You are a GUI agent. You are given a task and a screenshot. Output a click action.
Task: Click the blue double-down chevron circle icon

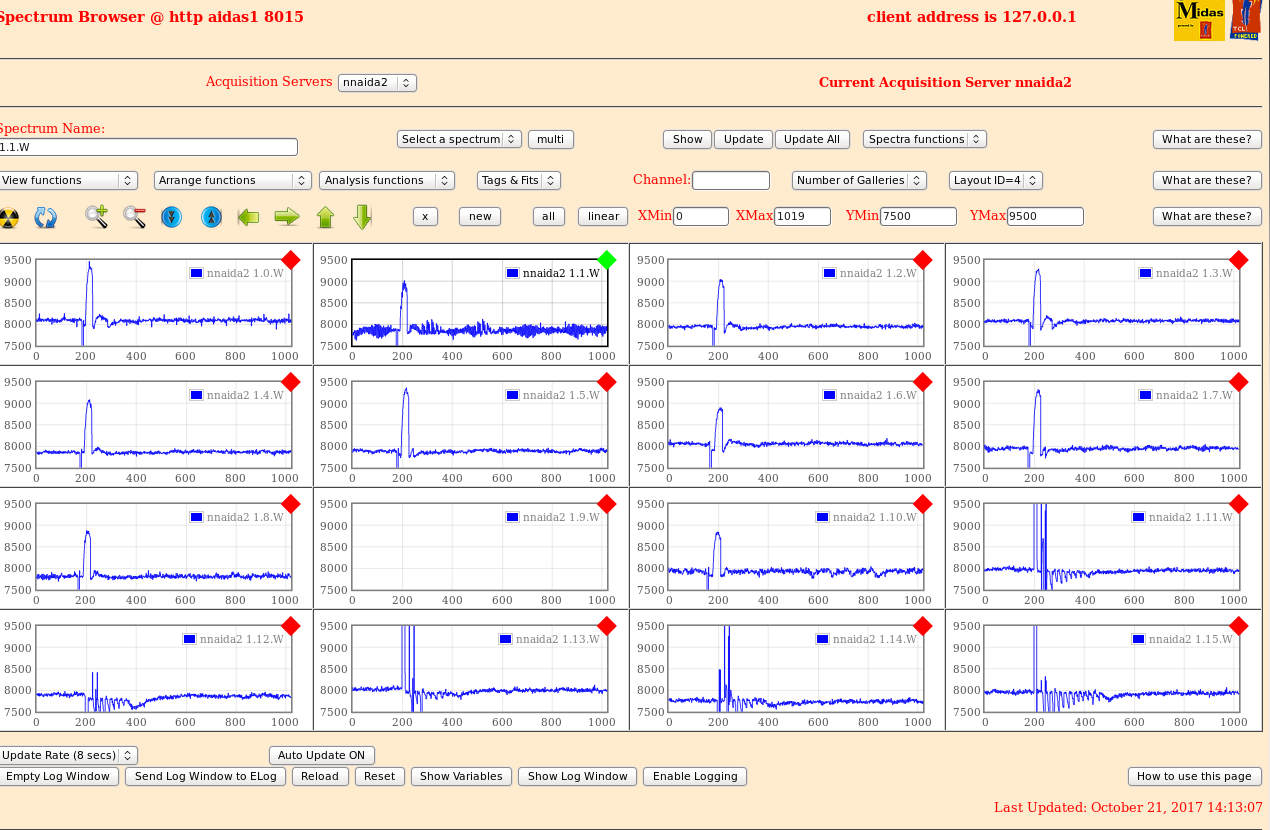pyautogui.click(x=171, y=216)
